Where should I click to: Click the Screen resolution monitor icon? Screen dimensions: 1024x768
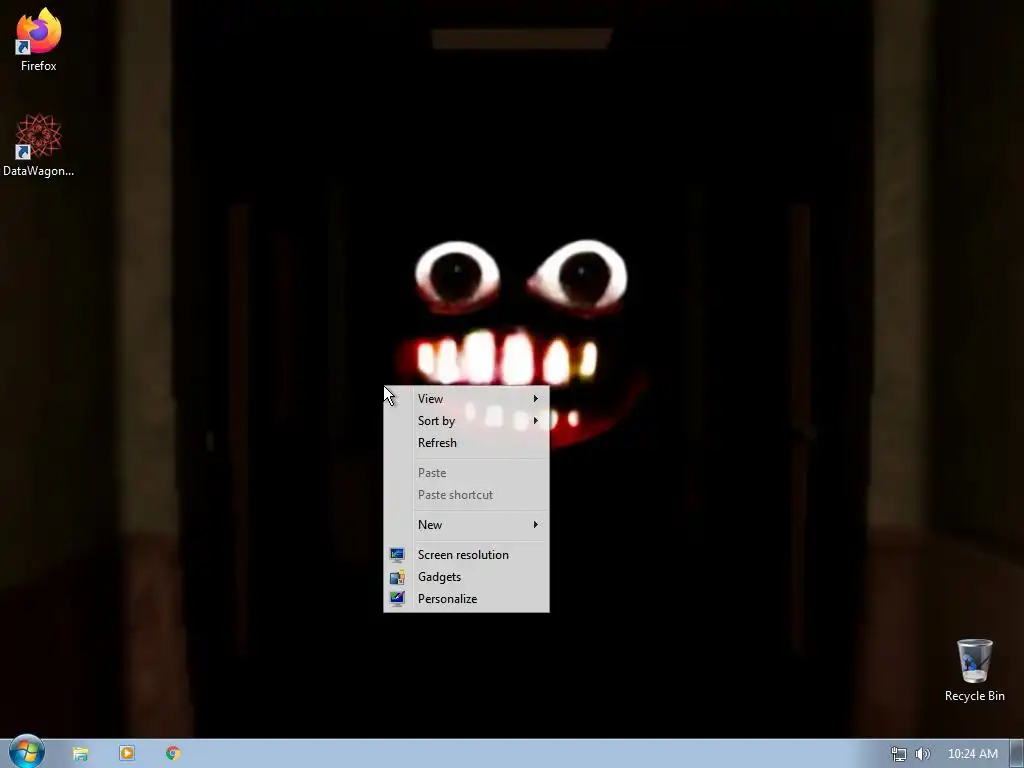coord(397,554)
